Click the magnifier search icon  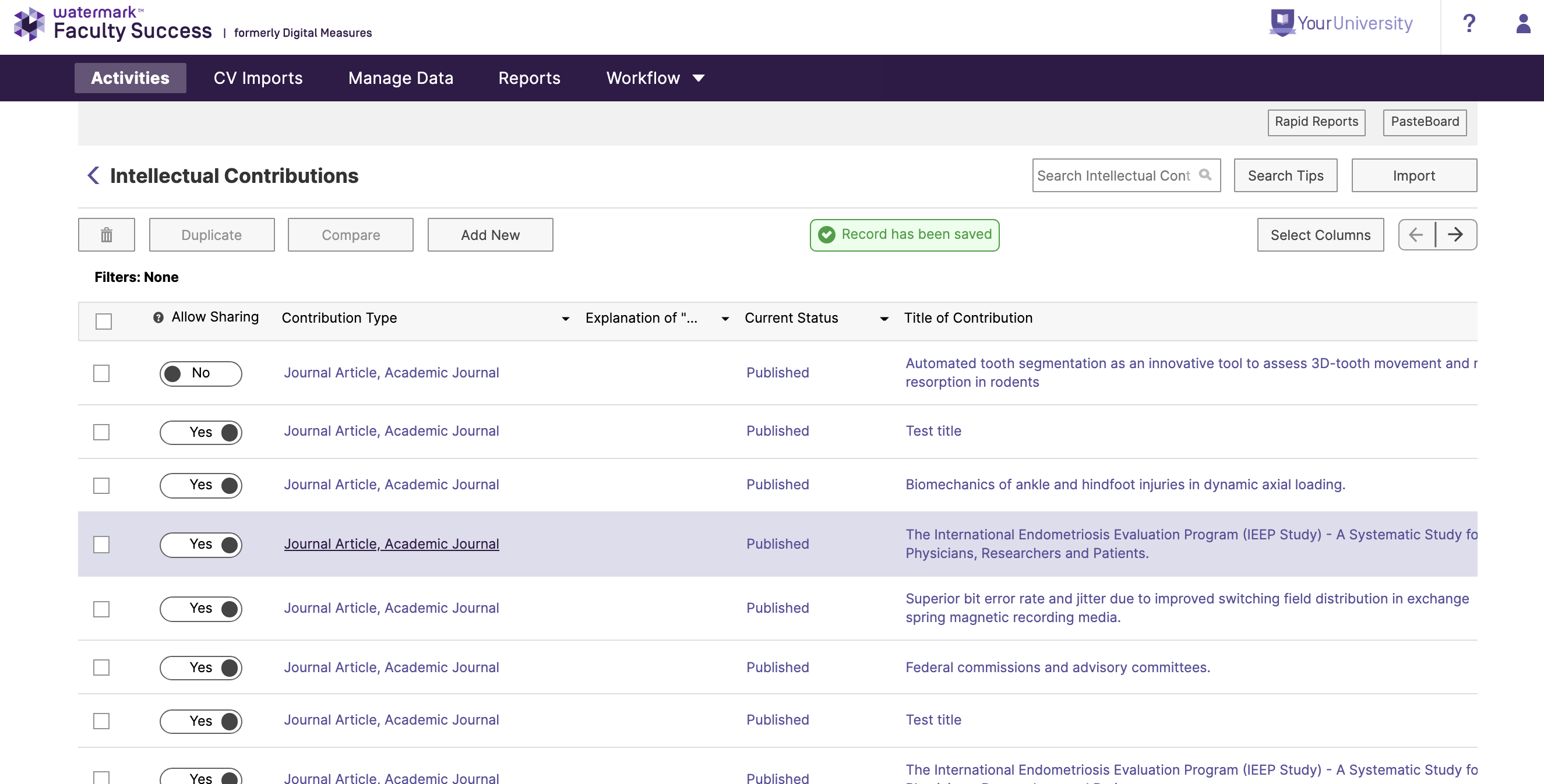(1205, 174)
